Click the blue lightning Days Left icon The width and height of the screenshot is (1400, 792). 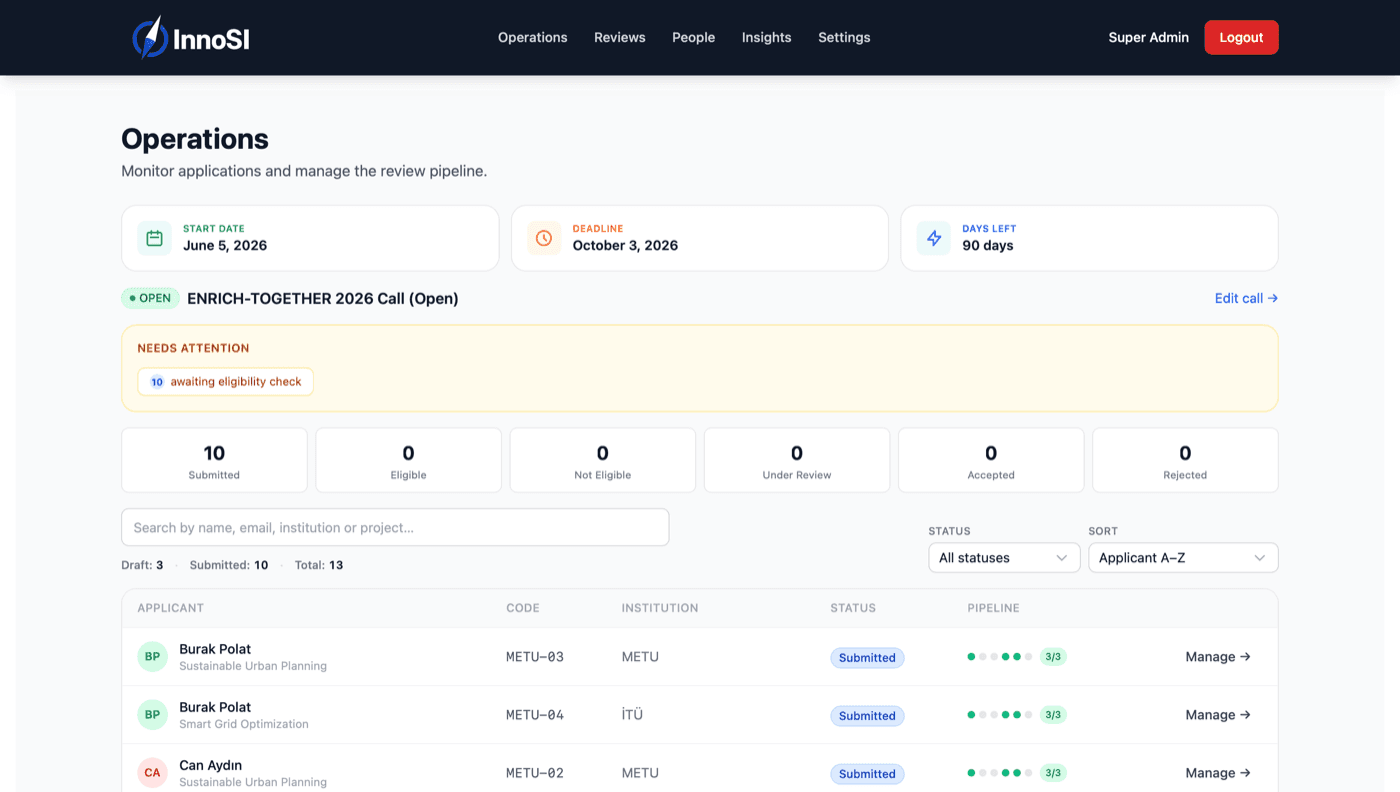(934, 238)
